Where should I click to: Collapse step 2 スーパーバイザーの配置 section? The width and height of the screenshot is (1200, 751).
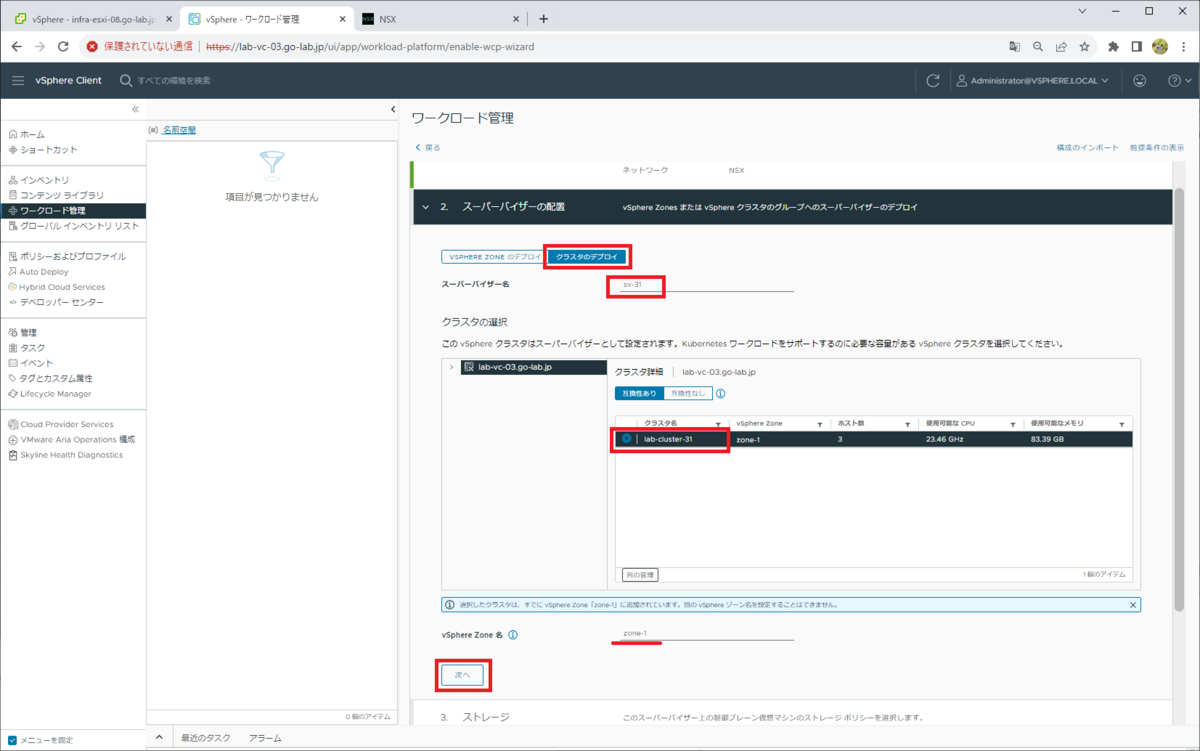[x=426, y=207]
